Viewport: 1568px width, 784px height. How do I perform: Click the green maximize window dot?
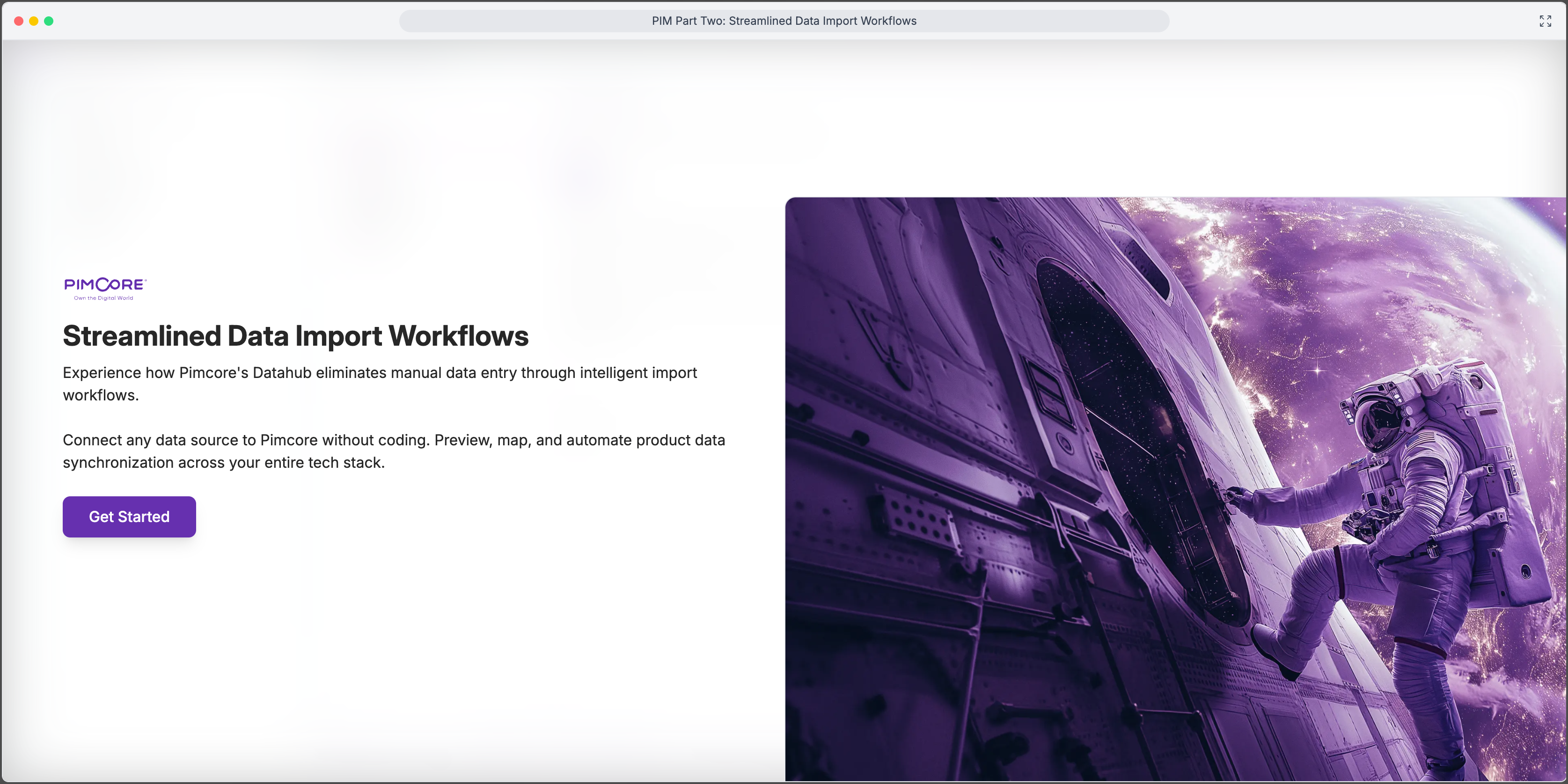(x=49, y=22)
